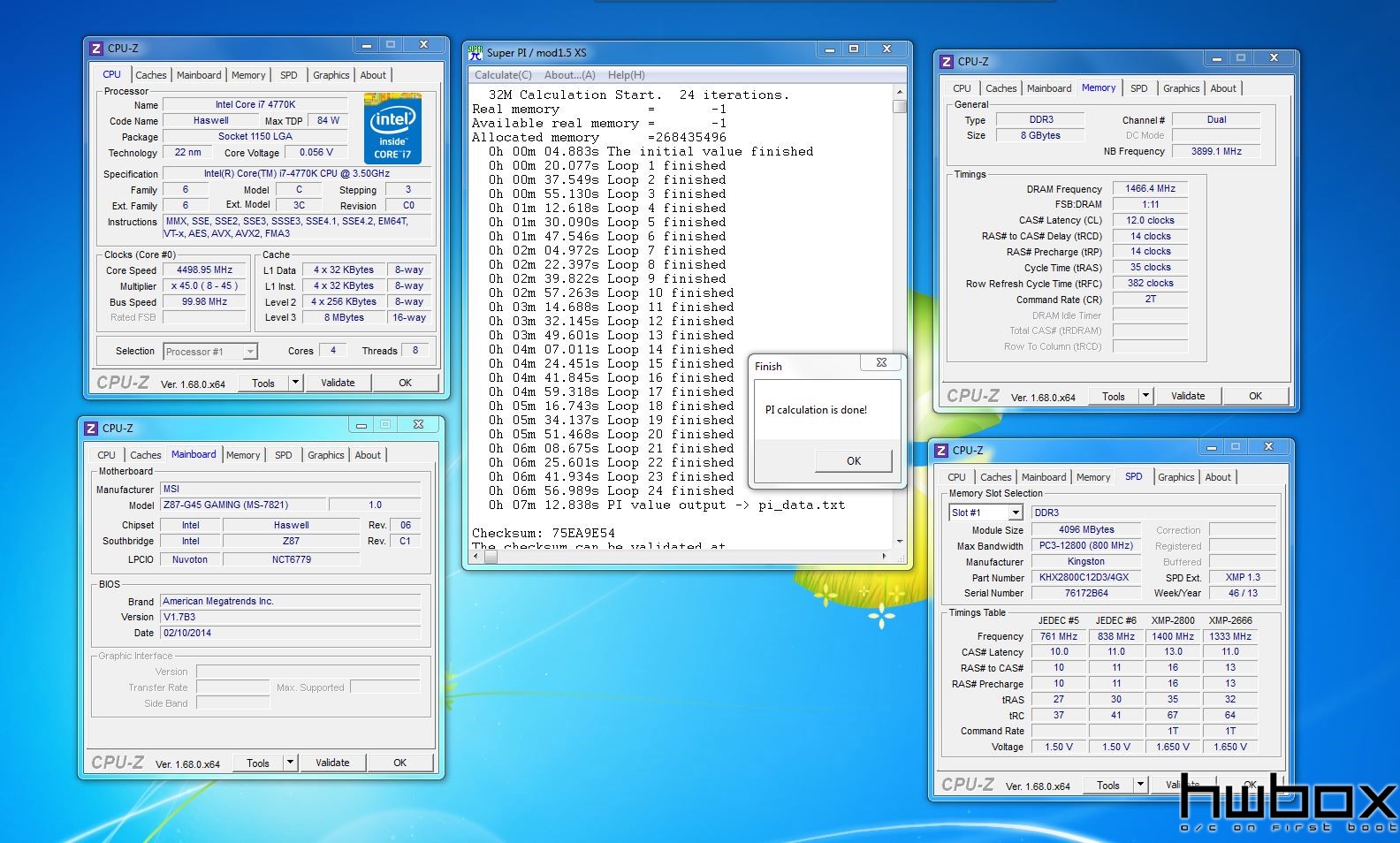Open the Calculate(C) menu in Super PI
This screenshot has width=1400, height=843.
pos(503,75)
